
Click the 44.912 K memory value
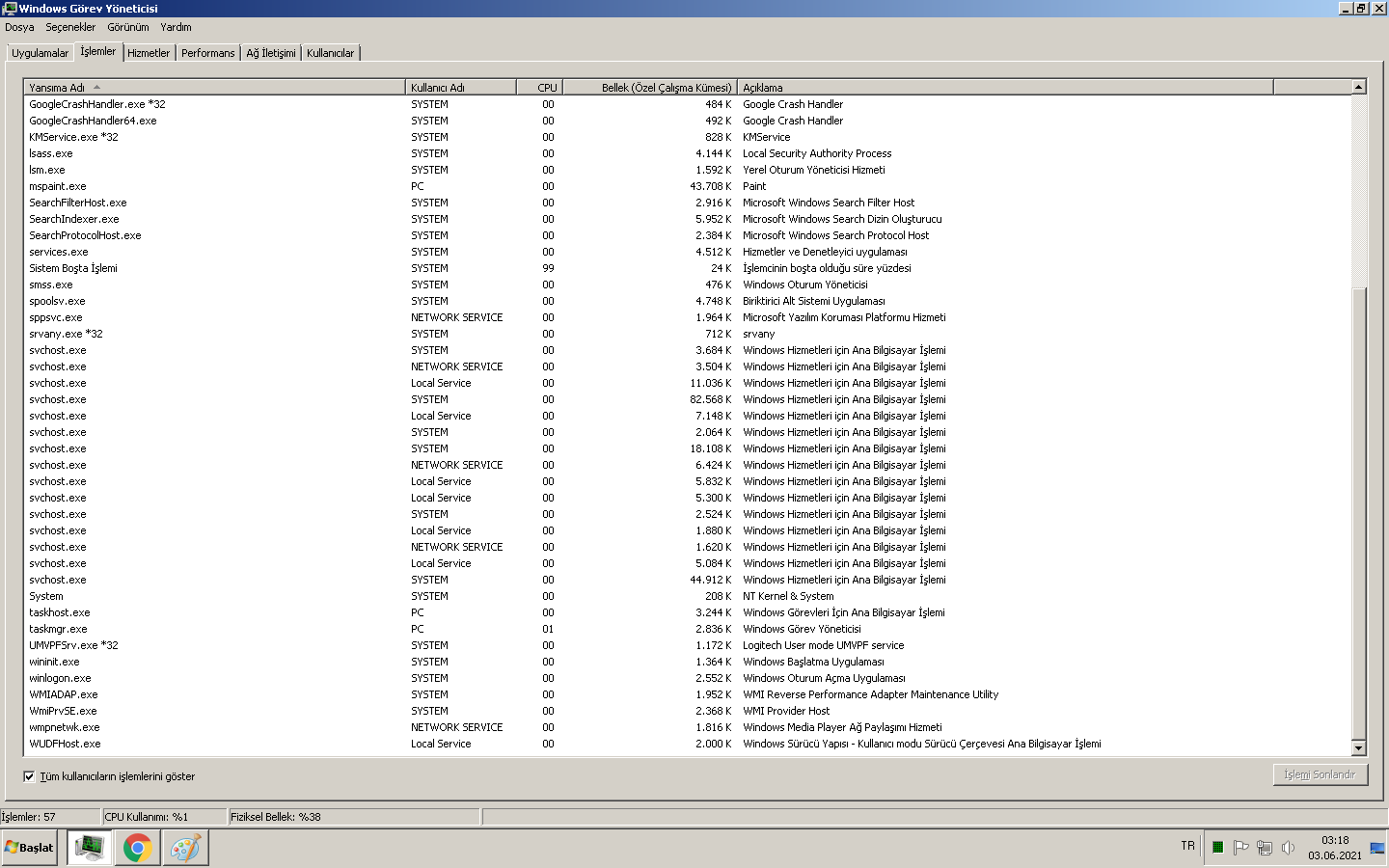(x=710, y=580)
